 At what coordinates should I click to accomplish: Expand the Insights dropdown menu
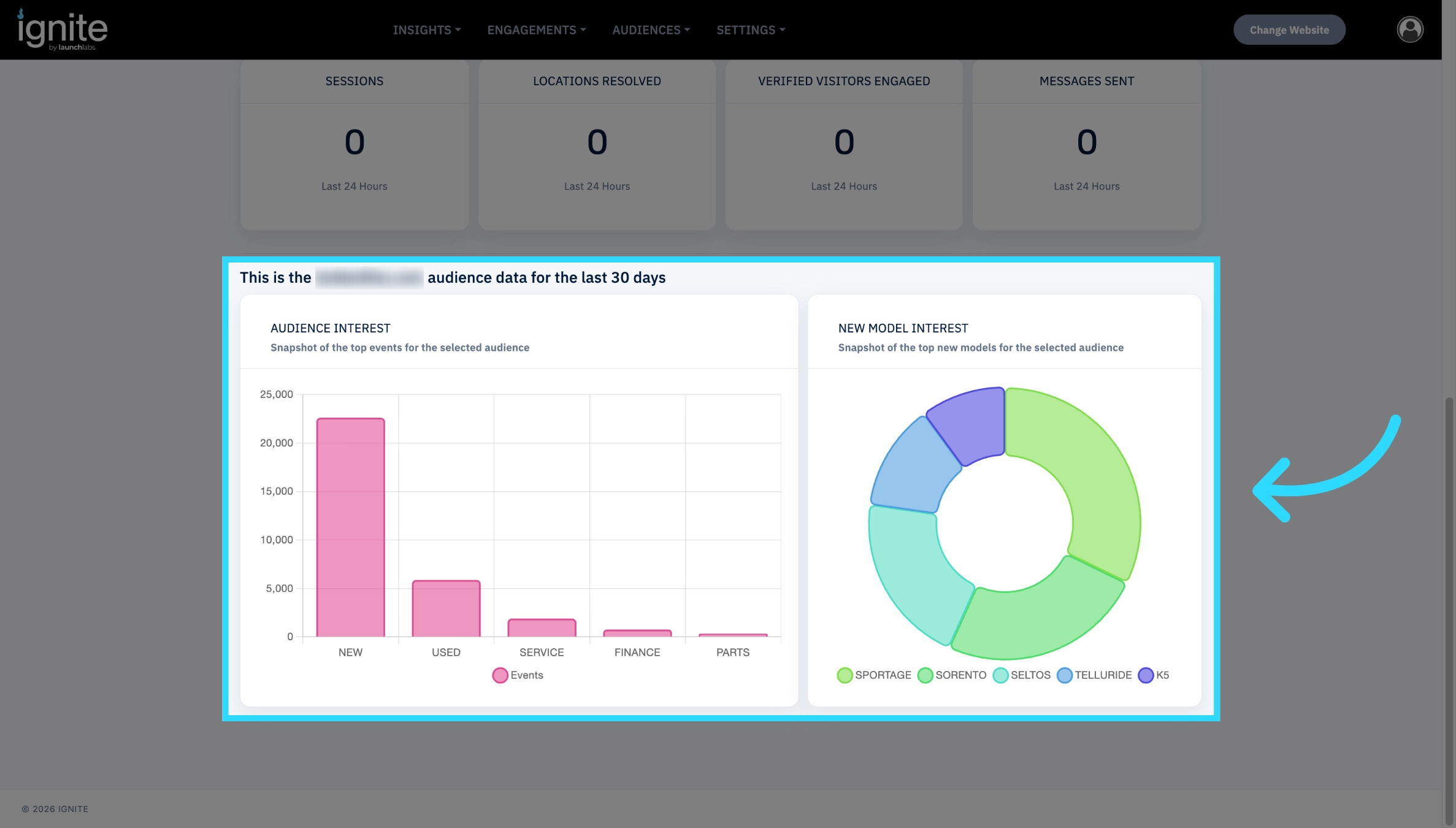(x=427, y=30)
